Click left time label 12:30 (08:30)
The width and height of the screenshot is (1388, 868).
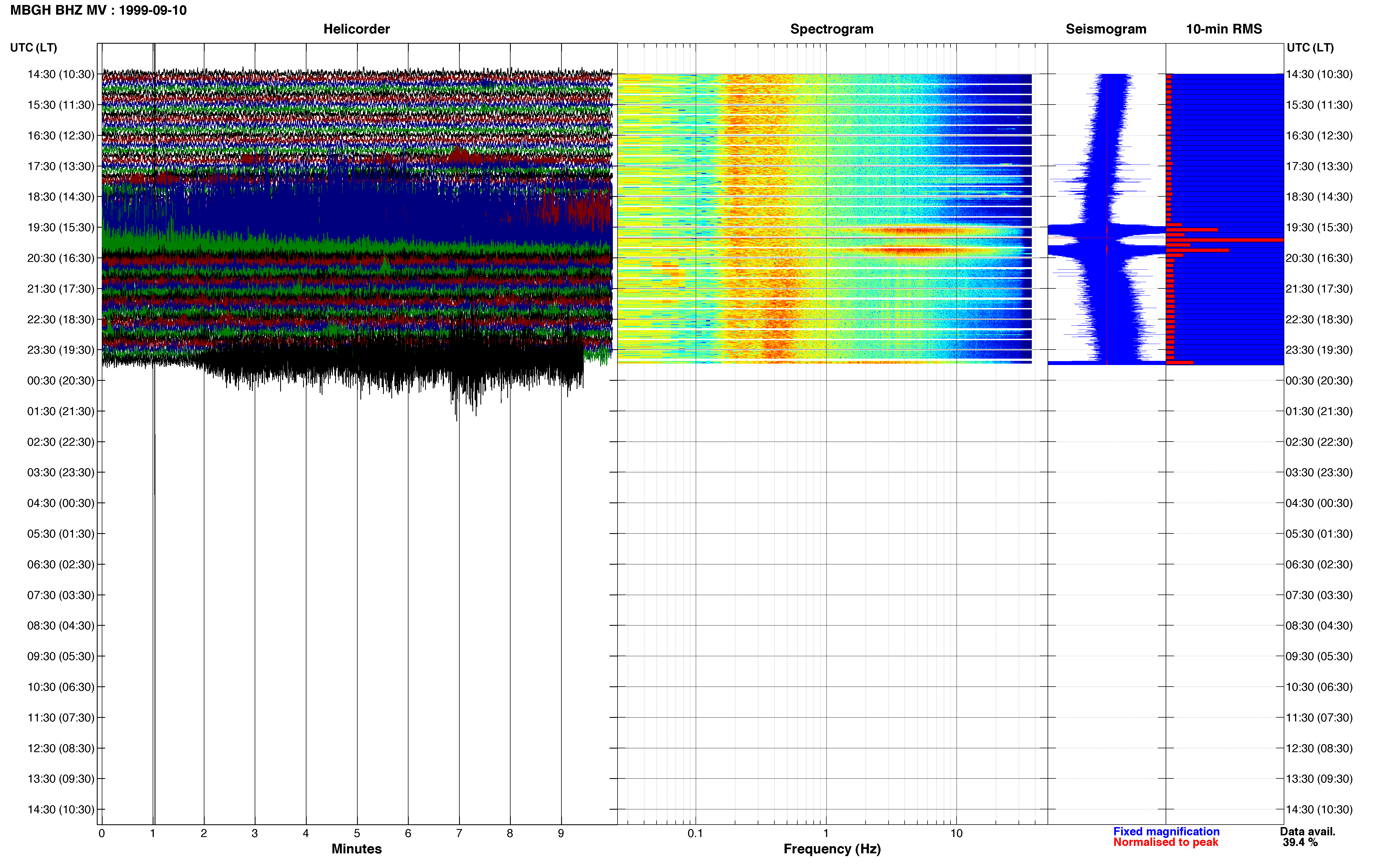(x=61, y=748)
